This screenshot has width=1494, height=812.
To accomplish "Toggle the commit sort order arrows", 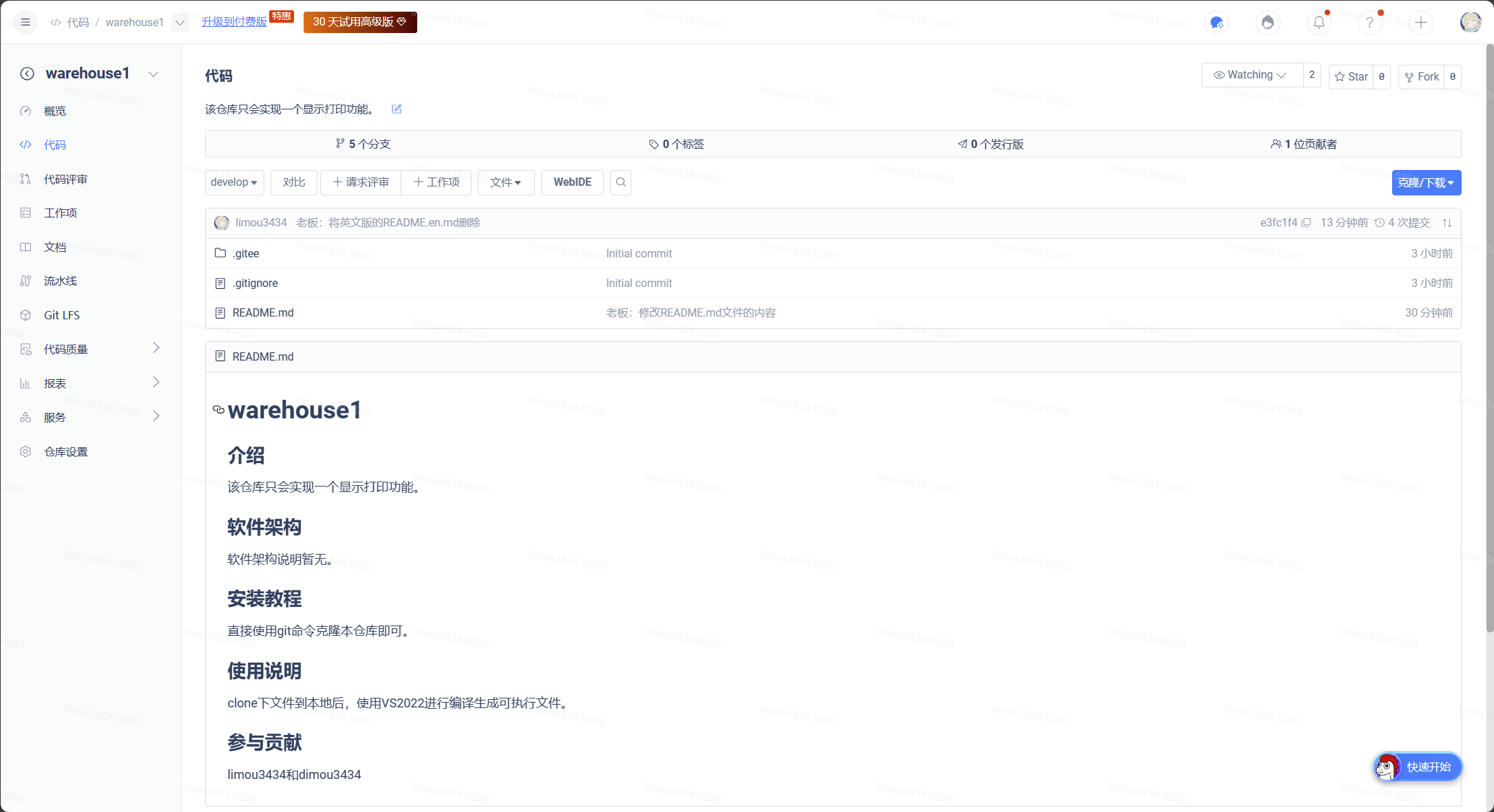I will click(1447, 222).
